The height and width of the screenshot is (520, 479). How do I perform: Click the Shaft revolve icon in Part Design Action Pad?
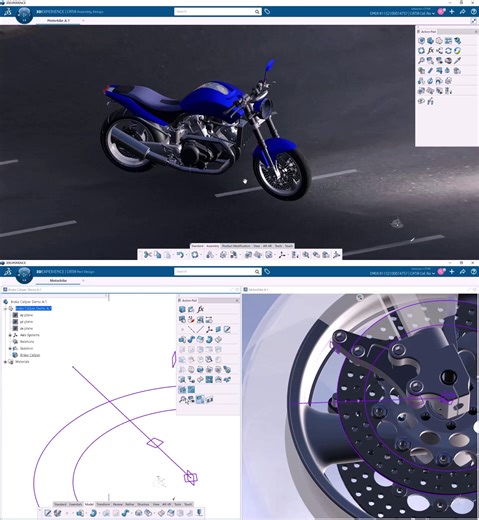click(209, 340)
